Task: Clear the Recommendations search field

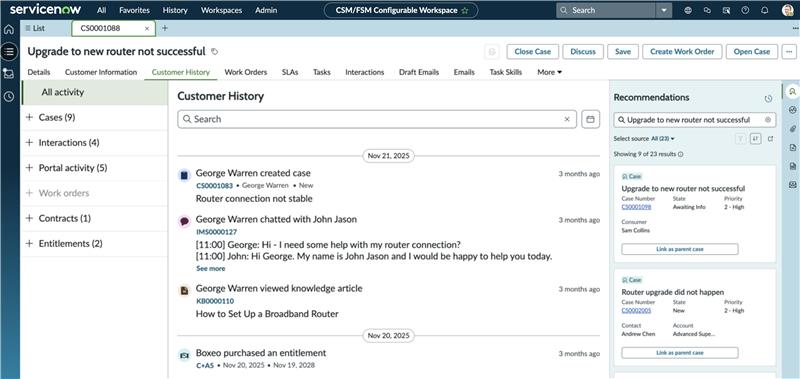Action: tap(767, 120)
